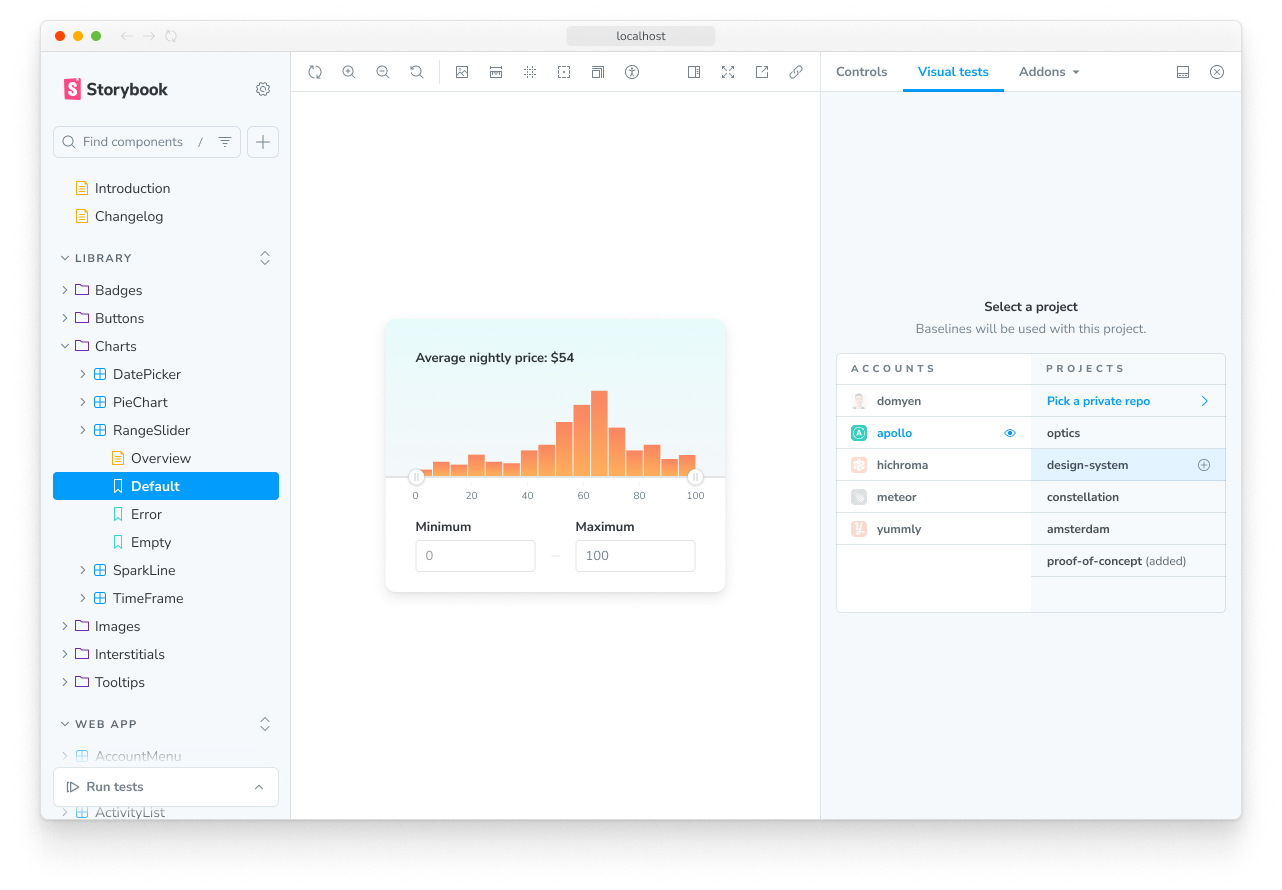Copy story link icon

coord(796,72)
